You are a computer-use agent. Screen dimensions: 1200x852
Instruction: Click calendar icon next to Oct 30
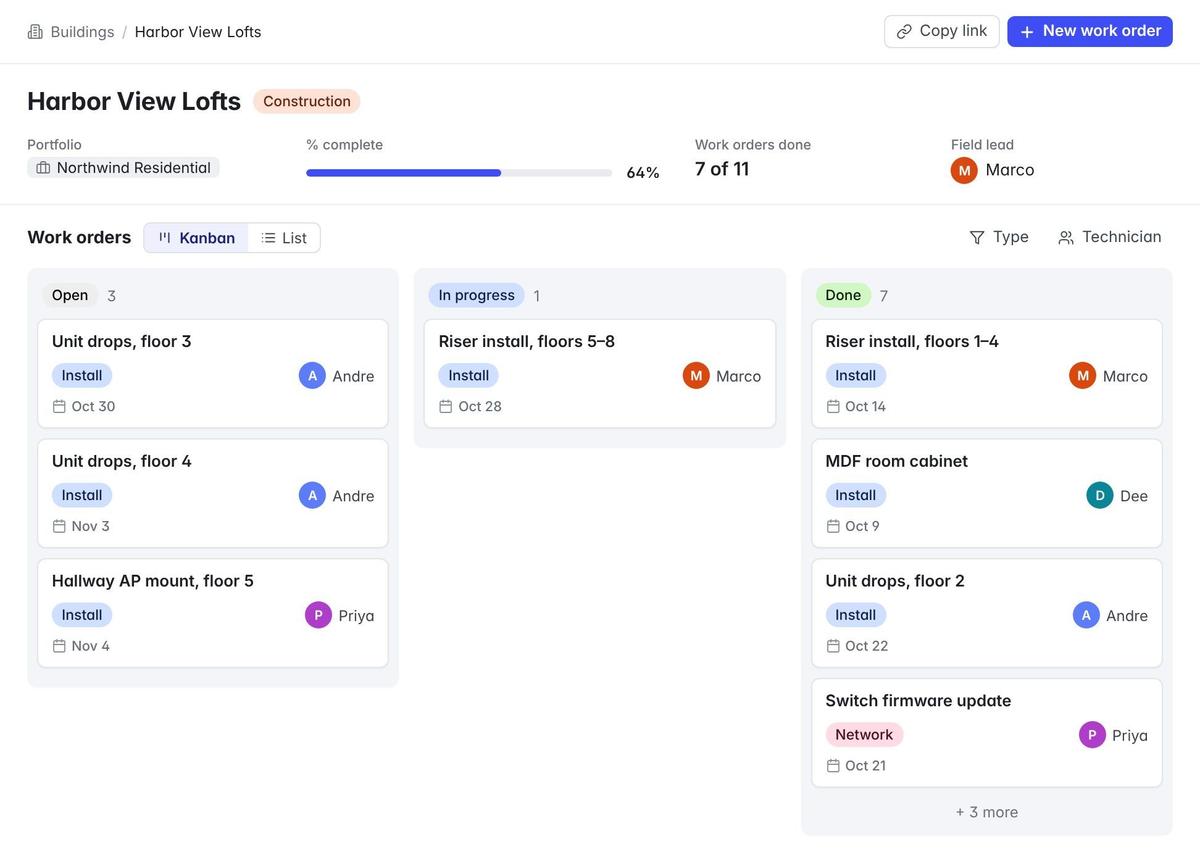pyautogui.click(x=59, y=406)
